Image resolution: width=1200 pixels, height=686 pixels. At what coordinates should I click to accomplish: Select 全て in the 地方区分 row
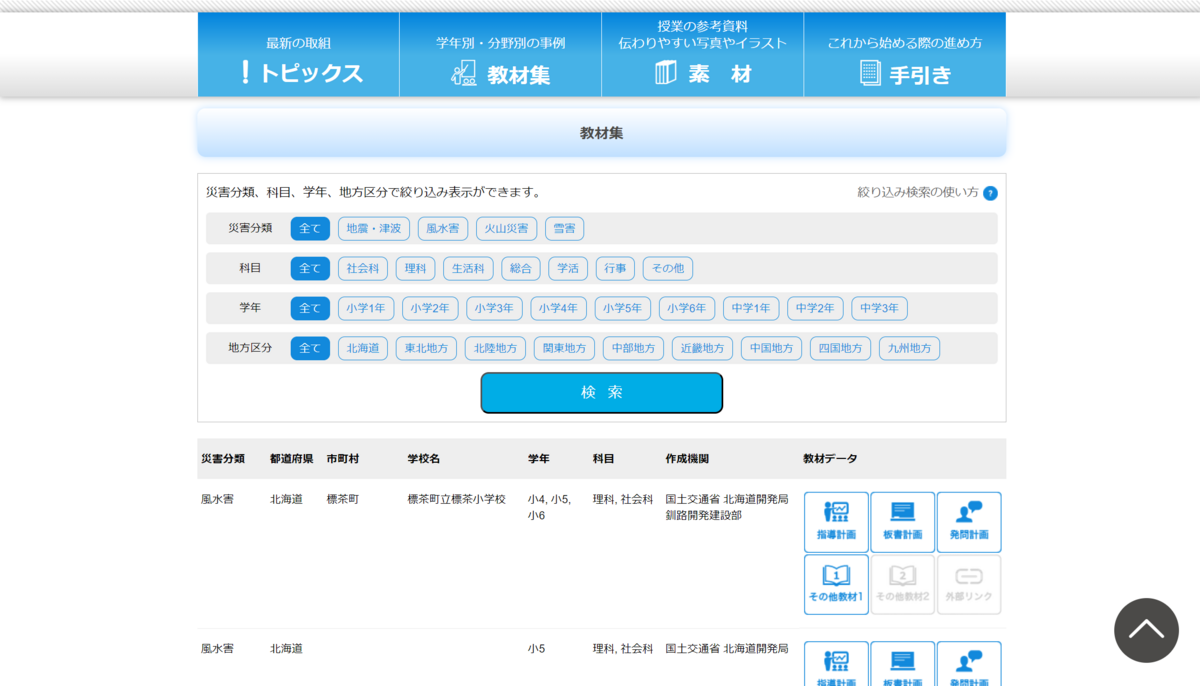coord(310,348)
